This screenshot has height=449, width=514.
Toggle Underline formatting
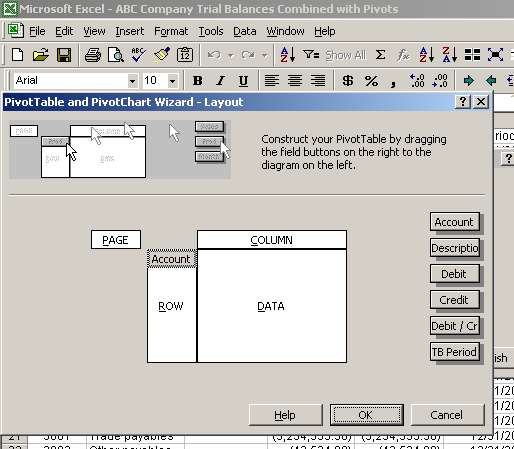(243, 81)
